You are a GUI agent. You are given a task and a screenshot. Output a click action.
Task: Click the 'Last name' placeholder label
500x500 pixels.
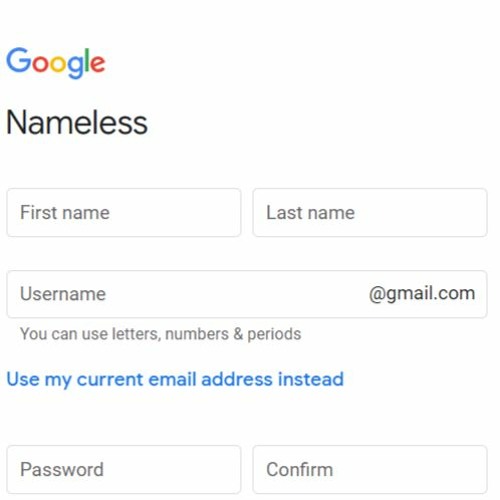point(310,212)
